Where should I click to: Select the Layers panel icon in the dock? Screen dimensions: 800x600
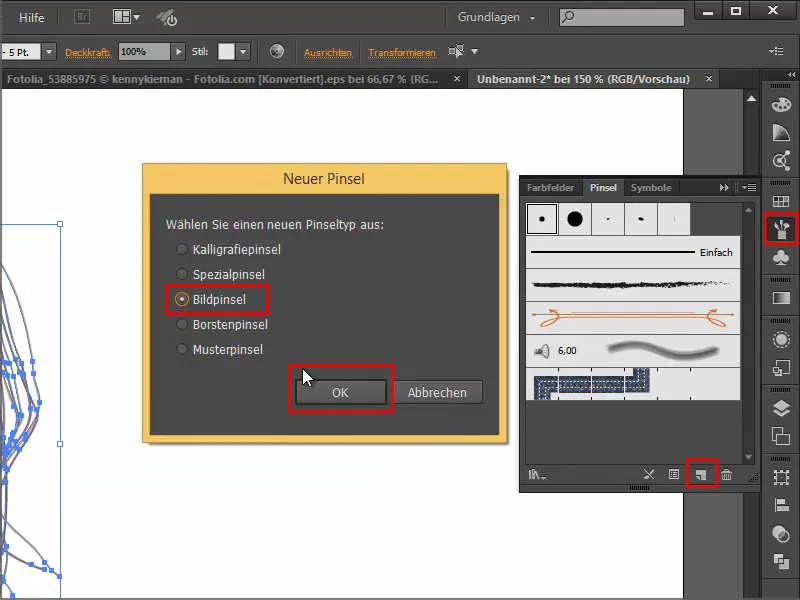tap(781, 409)
